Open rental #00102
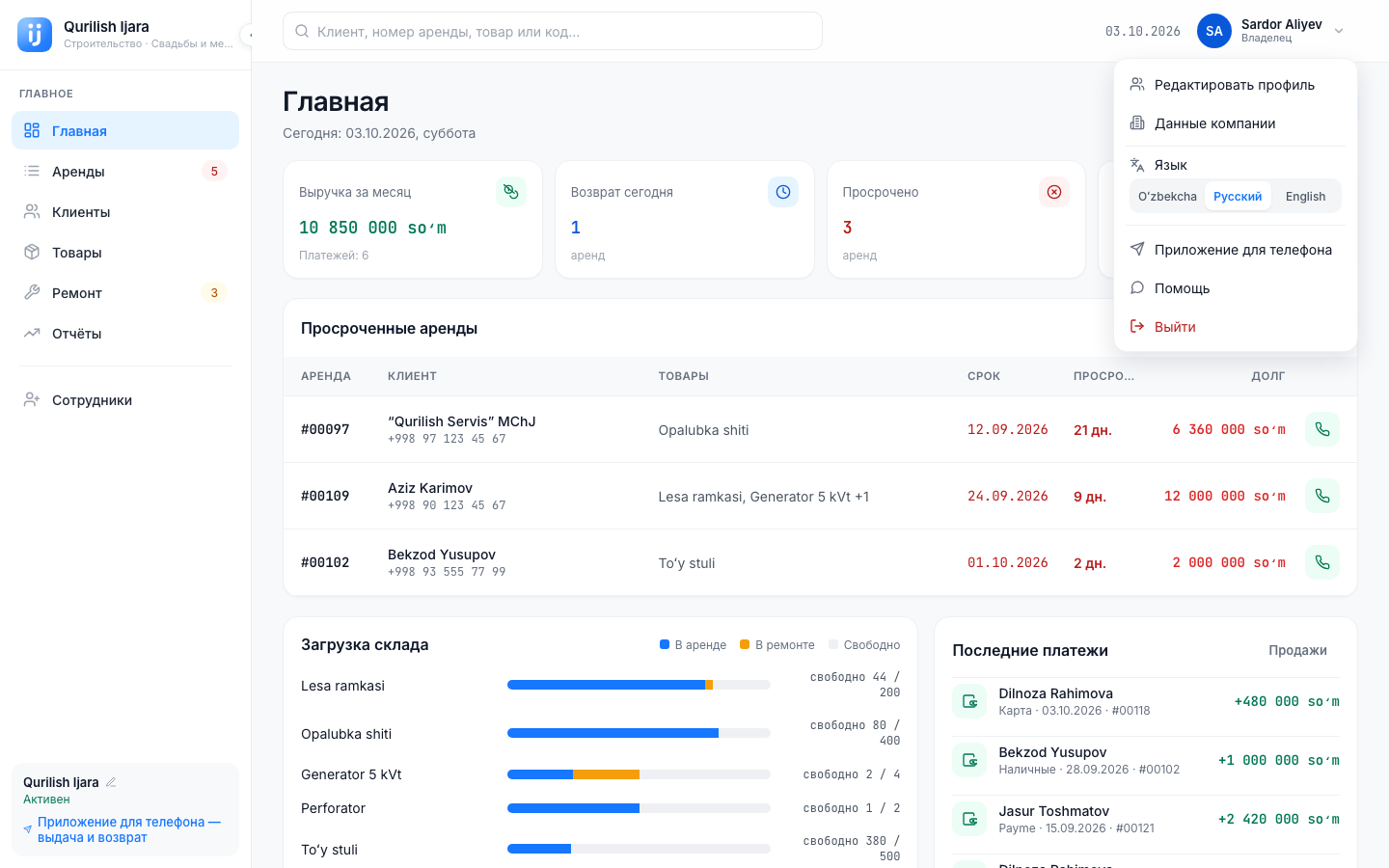Viewport: 1389px width, 868px height. 325,562
